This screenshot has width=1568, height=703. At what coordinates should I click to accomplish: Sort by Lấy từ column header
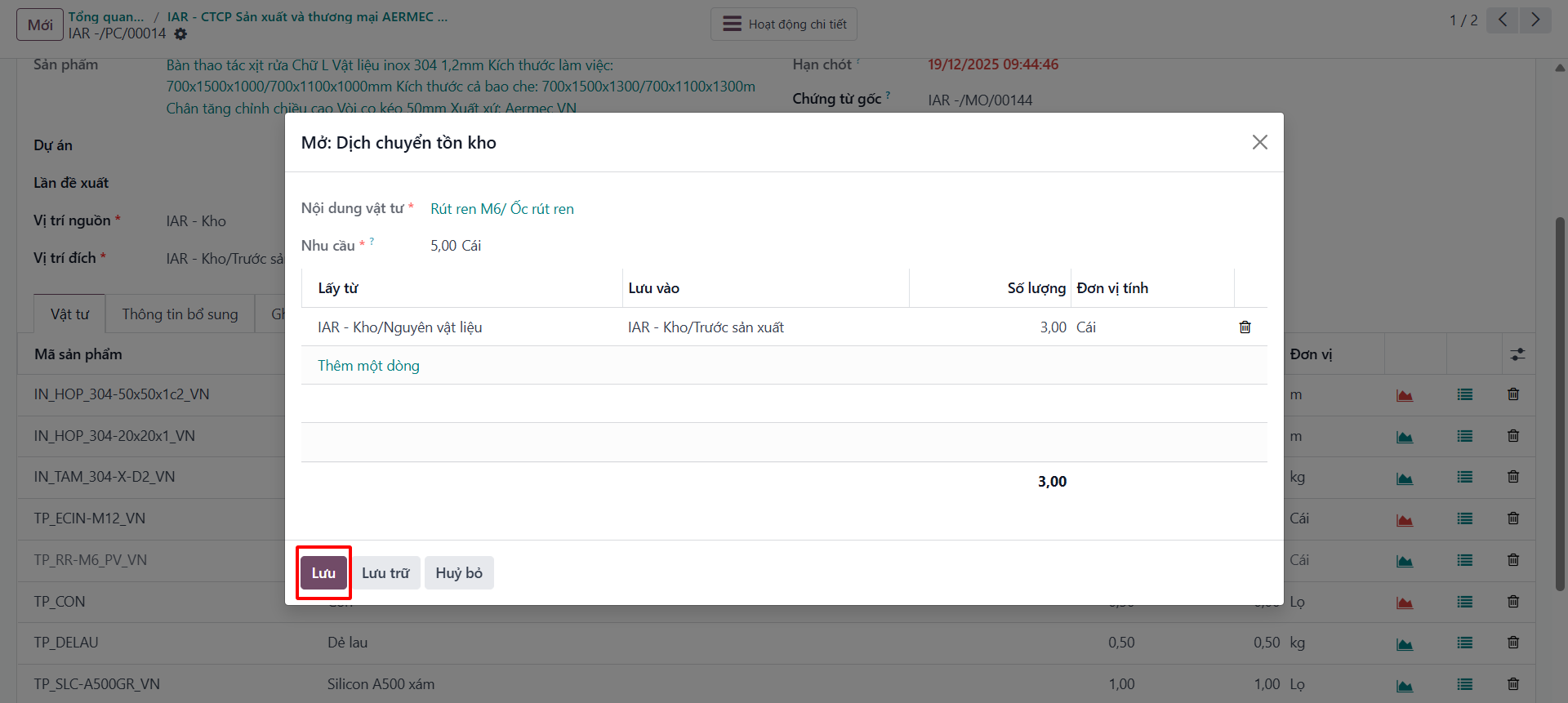[462, 288]
